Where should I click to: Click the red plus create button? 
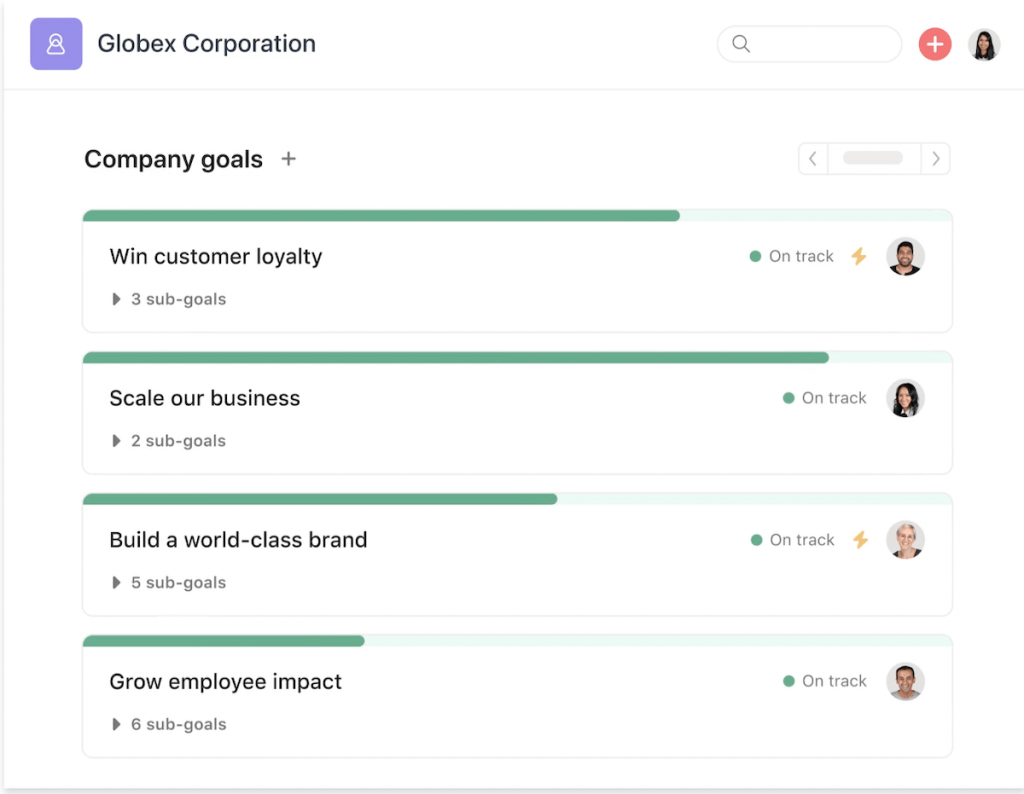coord(935,44)
